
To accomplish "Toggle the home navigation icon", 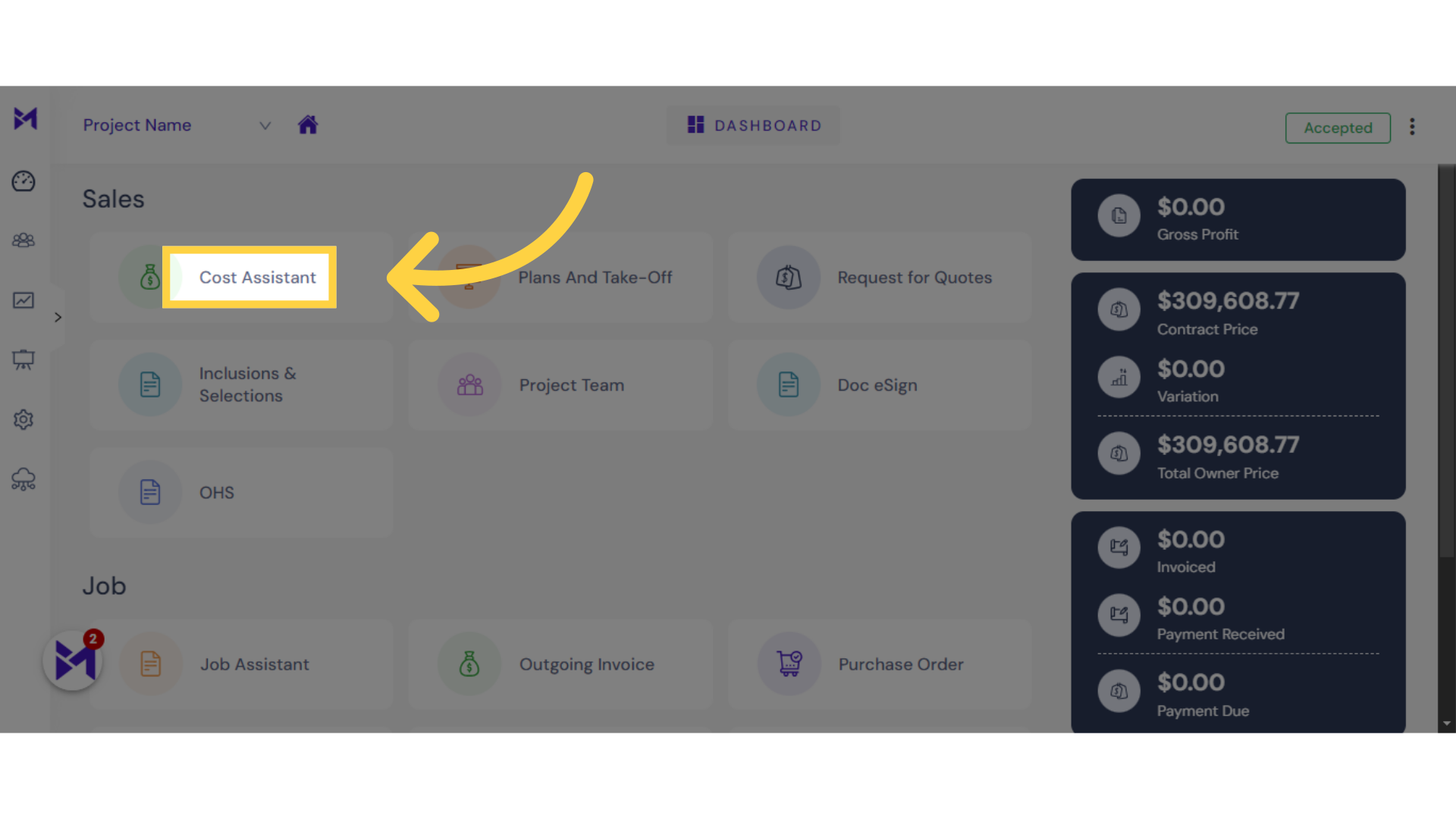I will [308, 124].
